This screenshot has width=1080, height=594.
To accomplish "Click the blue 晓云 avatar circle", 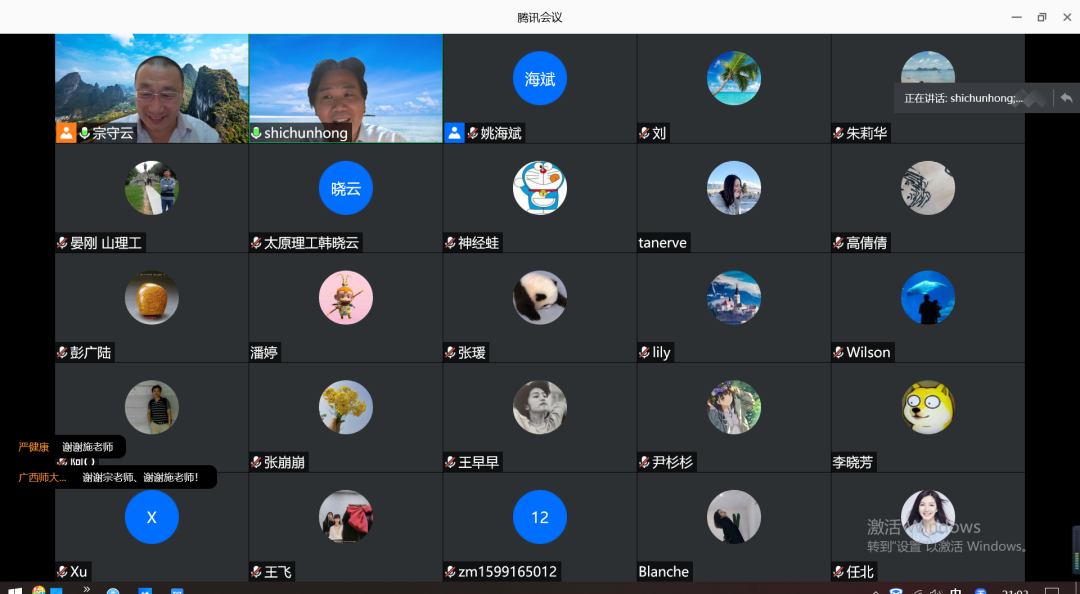I will [x=346, y=188].
